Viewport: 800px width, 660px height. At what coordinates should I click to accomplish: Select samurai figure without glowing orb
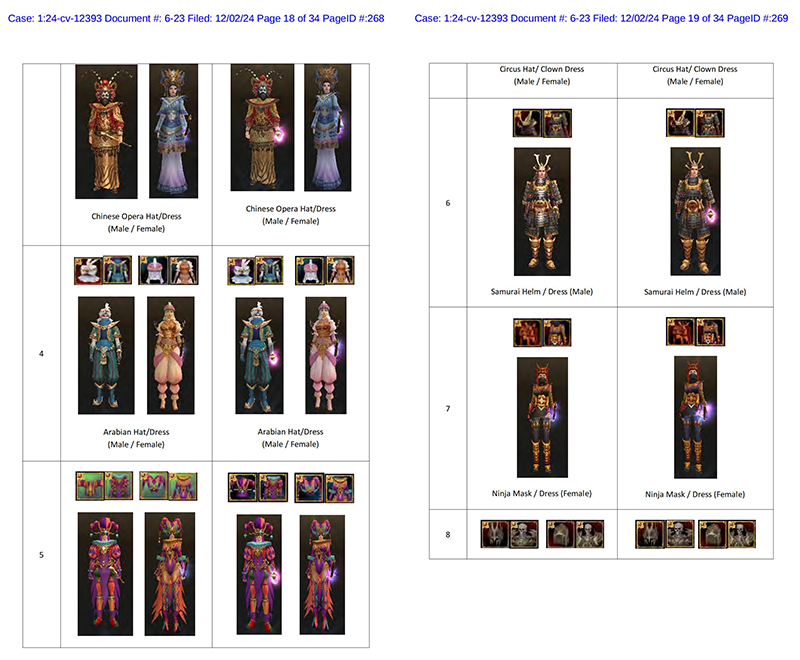click(x=542, y=212)
